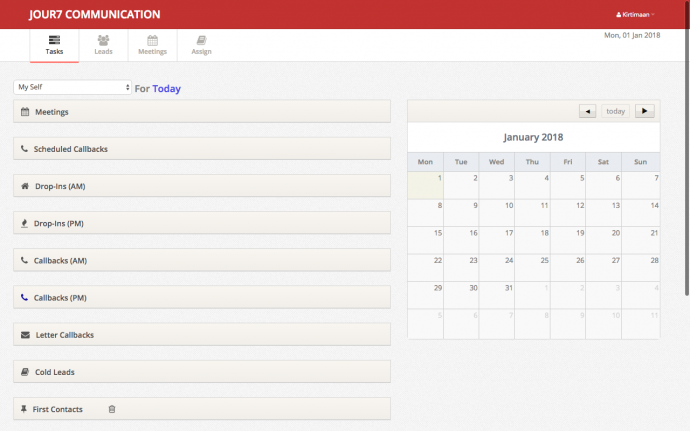This screenshot has width=690, height=431.
Task: Switch to the Meetings tab
Action: [x=152, y=45]
